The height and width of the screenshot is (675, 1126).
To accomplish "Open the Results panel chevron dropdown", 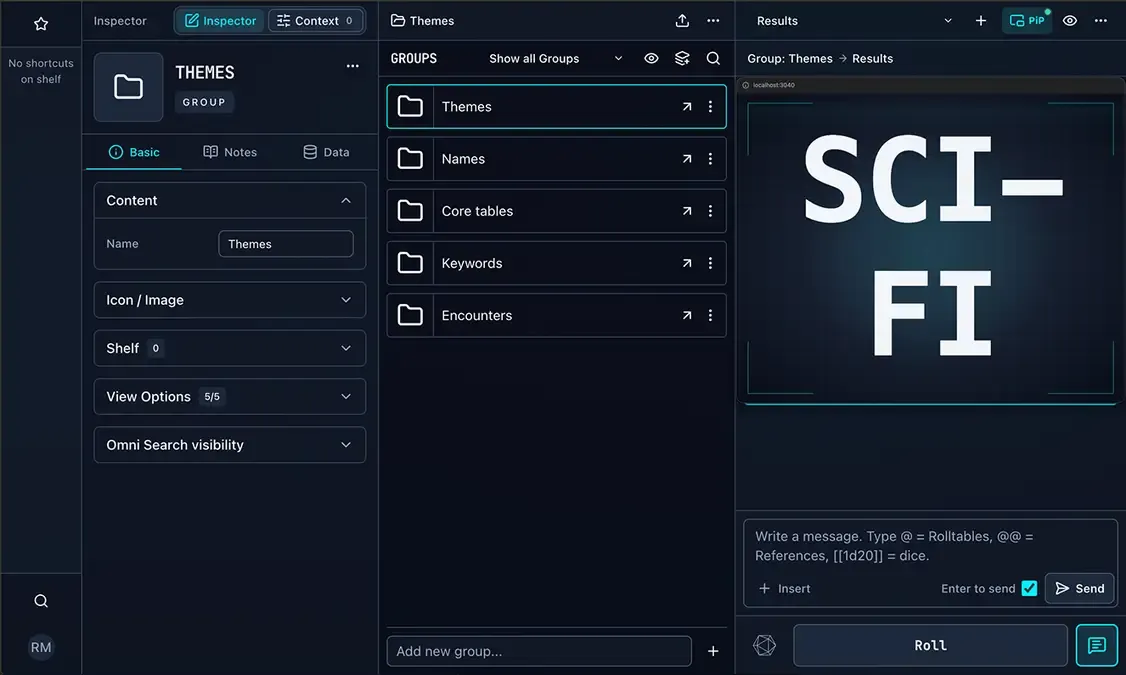I will pos(948,21).
